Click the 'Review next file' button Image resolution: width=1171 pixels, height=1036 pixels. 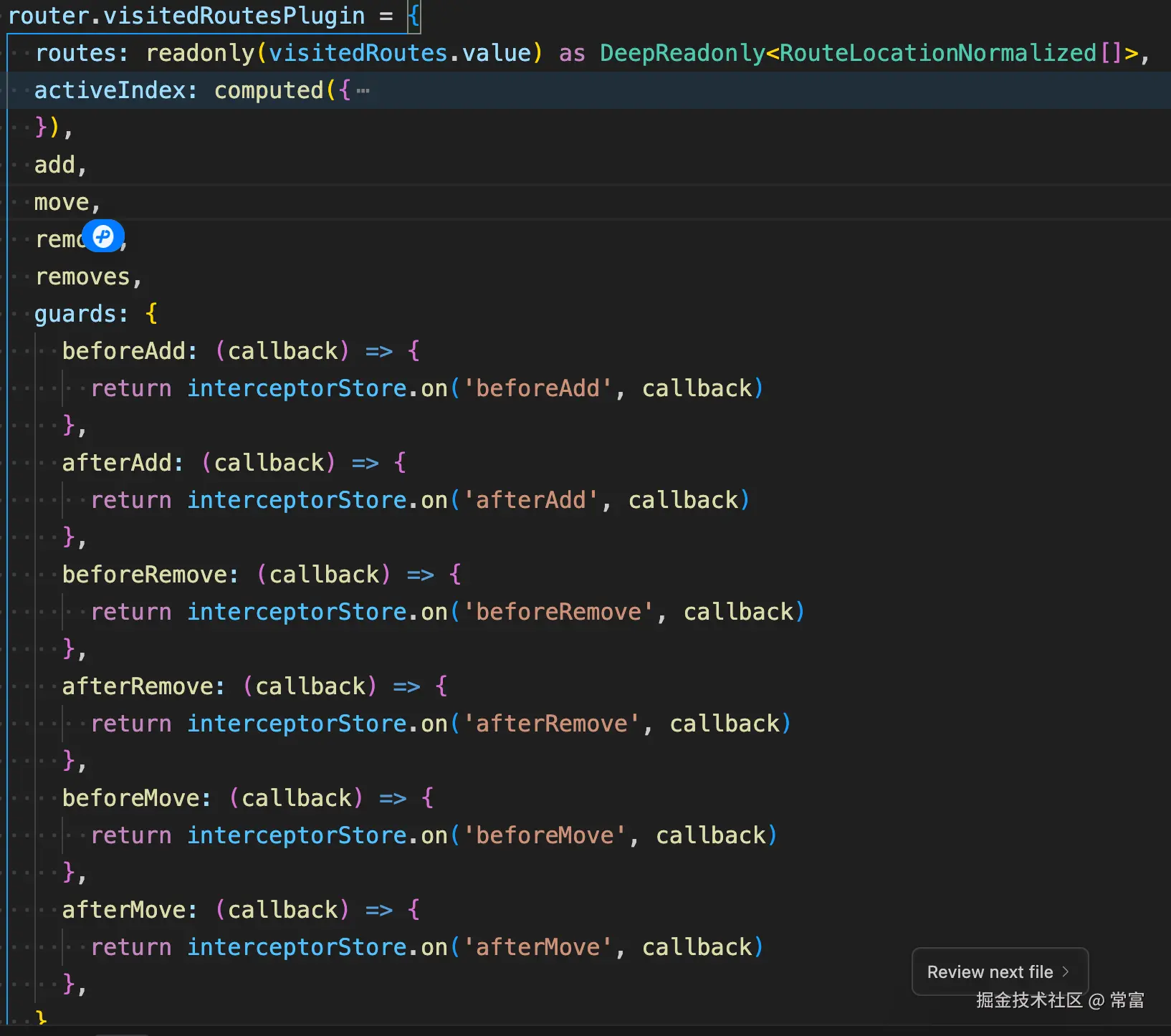tap(1000, 972)
